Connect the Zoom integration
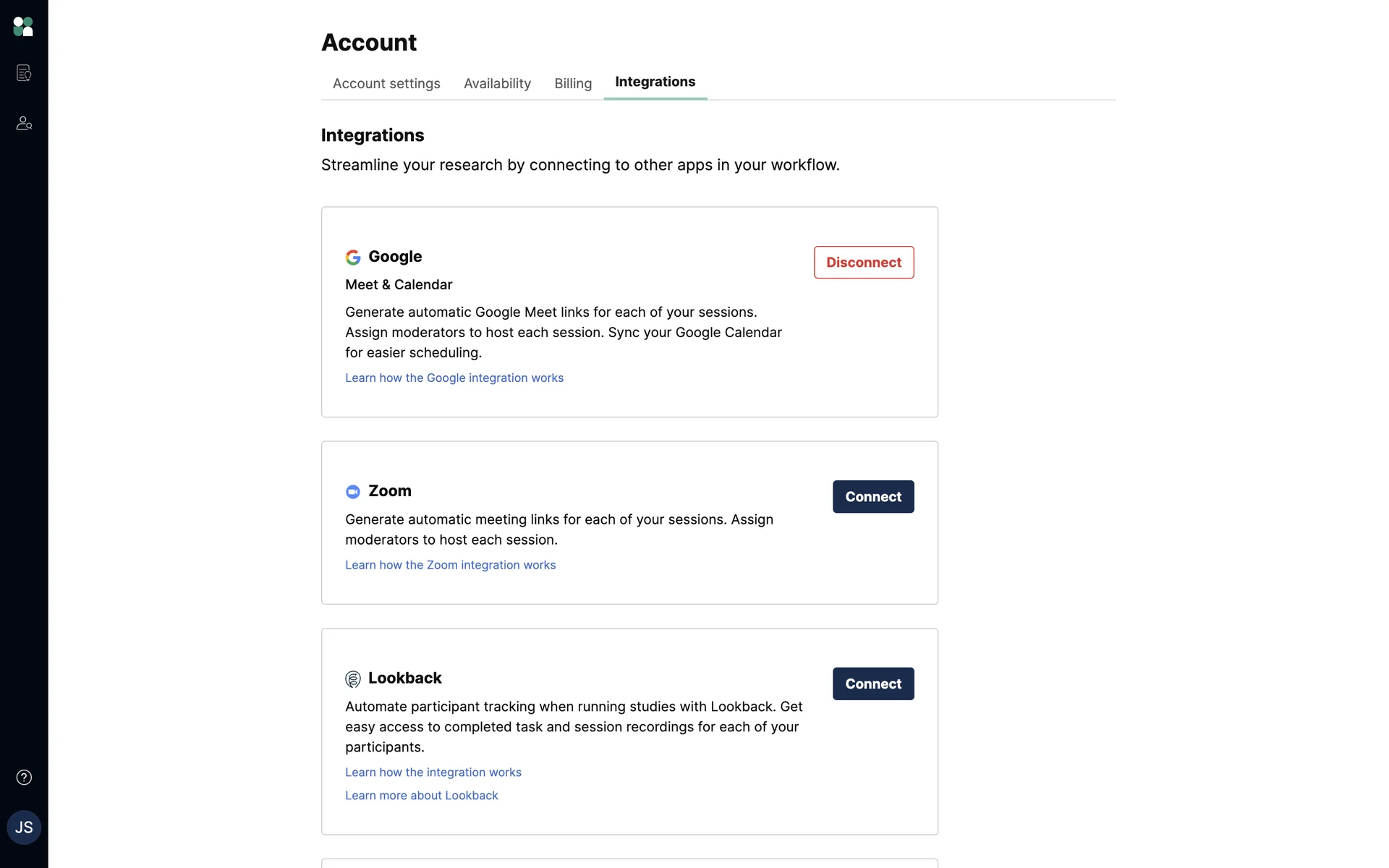 coord(873,497)
